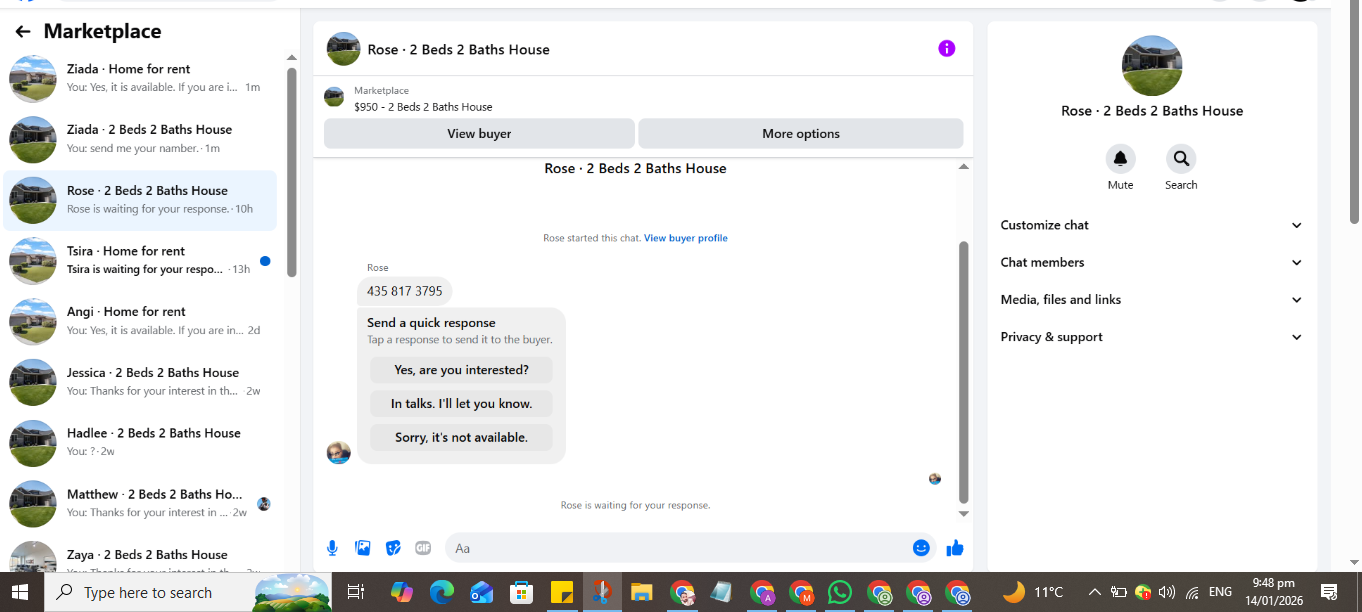Open Hadlee 2 Beds 2 Baths chat
Image resolution: width=1362 pixels, height=612 pixels.
pos(141,442)
